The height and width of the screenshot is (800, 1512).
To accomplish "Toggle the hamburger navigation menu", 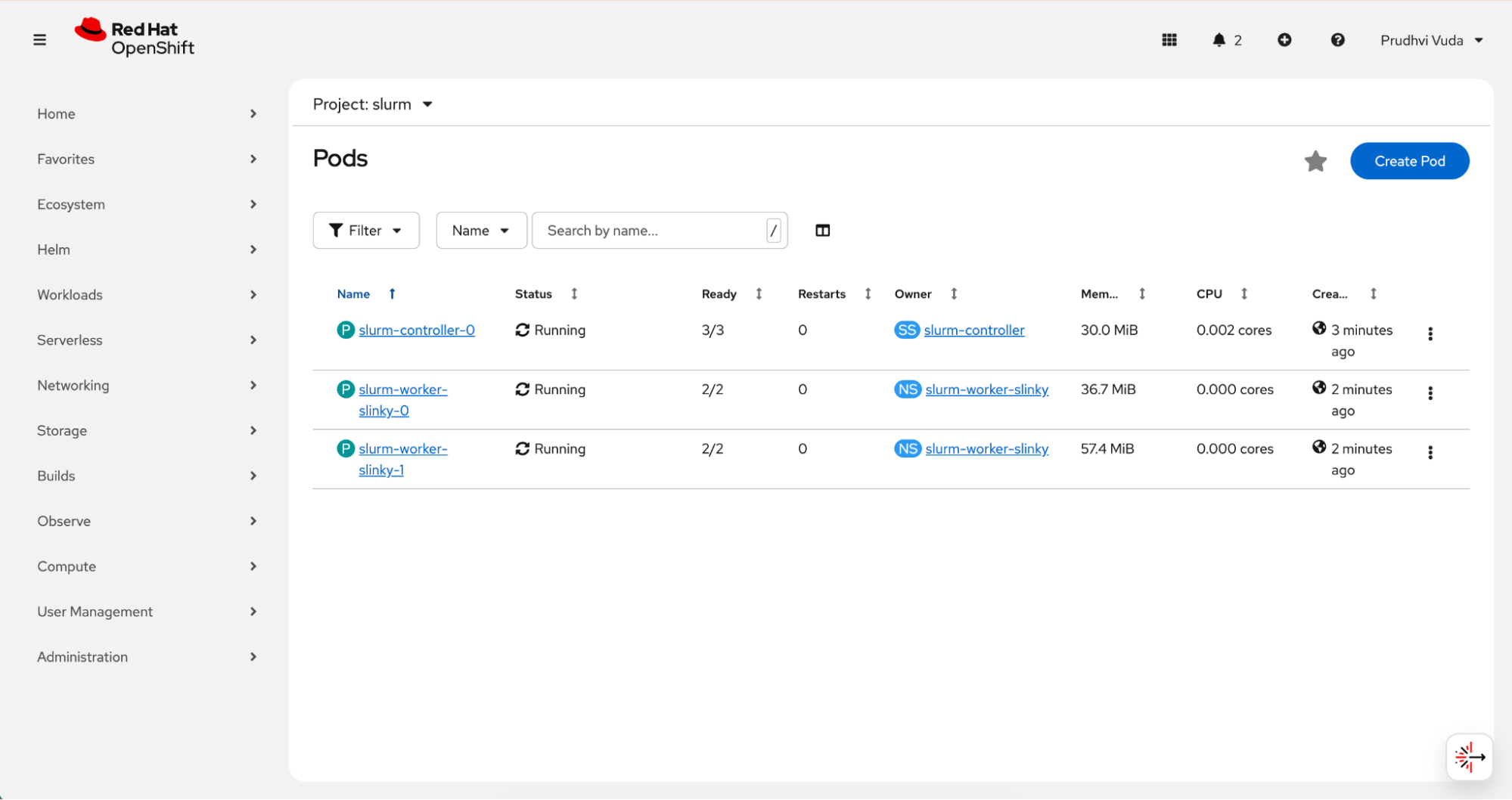I will click(40, 40).
